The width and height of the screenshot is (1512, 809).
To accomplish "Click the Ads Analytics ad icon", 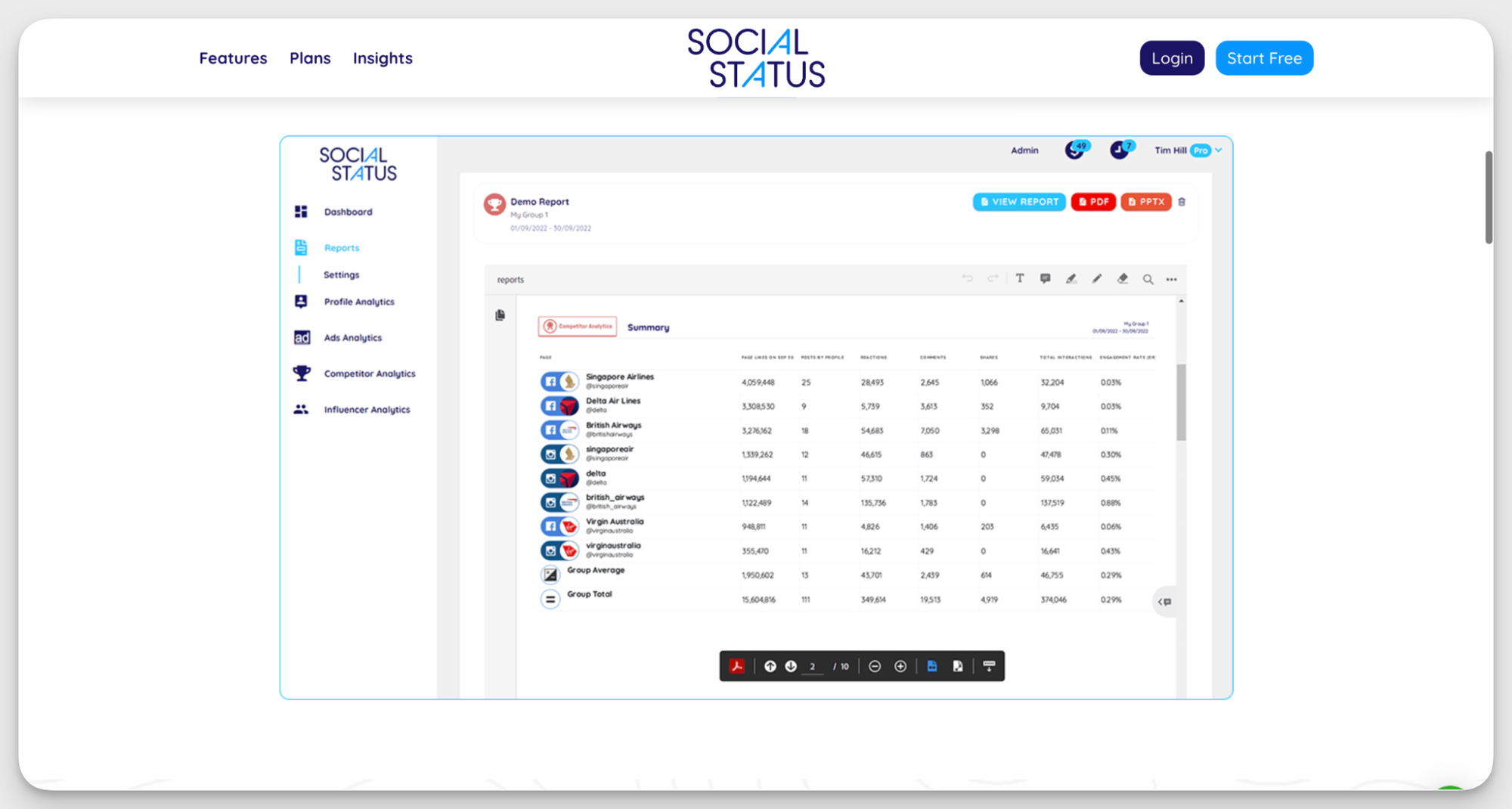I will (x=302, y=337).
